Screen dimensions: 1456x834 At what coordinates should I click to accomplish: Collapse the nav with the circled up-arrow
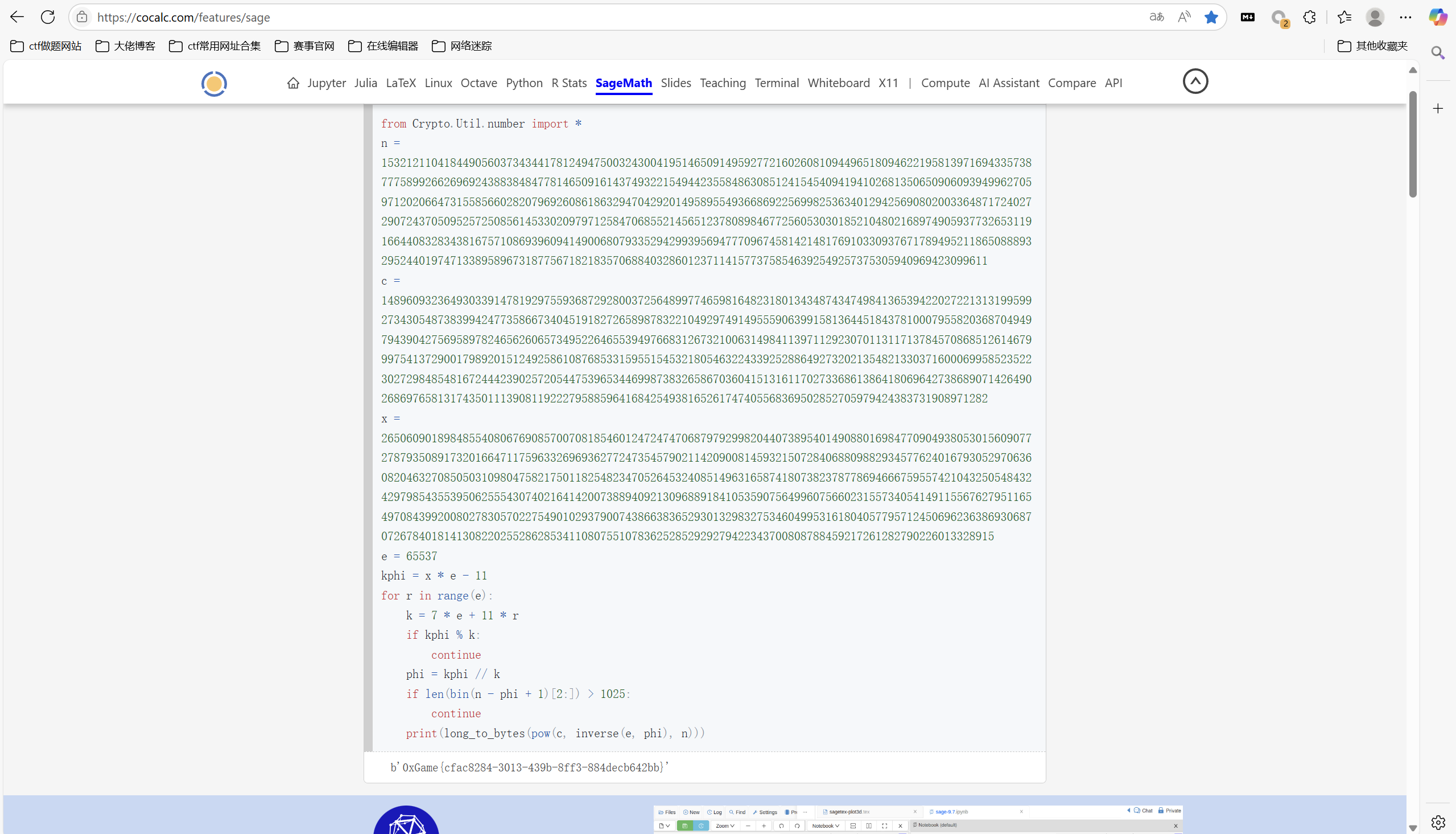[1195, 81]
